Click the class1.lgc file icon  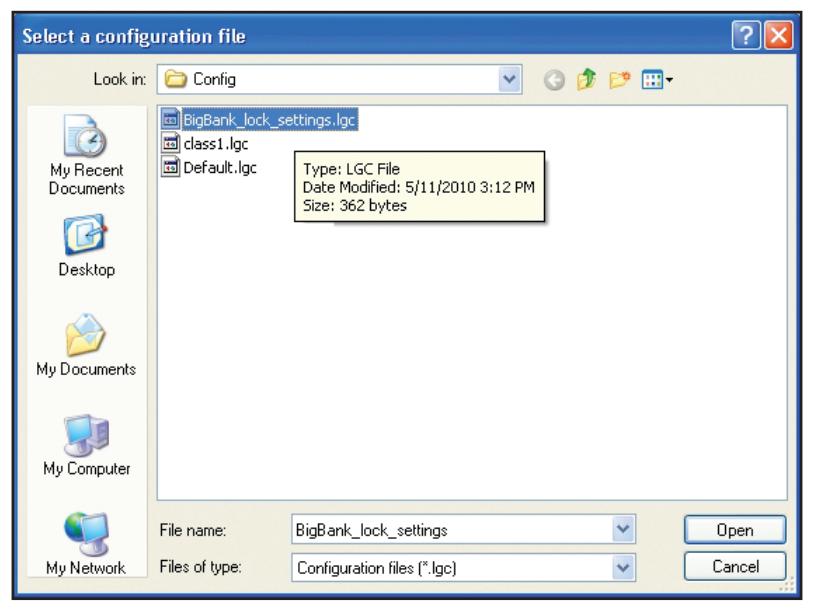[170, 143]
